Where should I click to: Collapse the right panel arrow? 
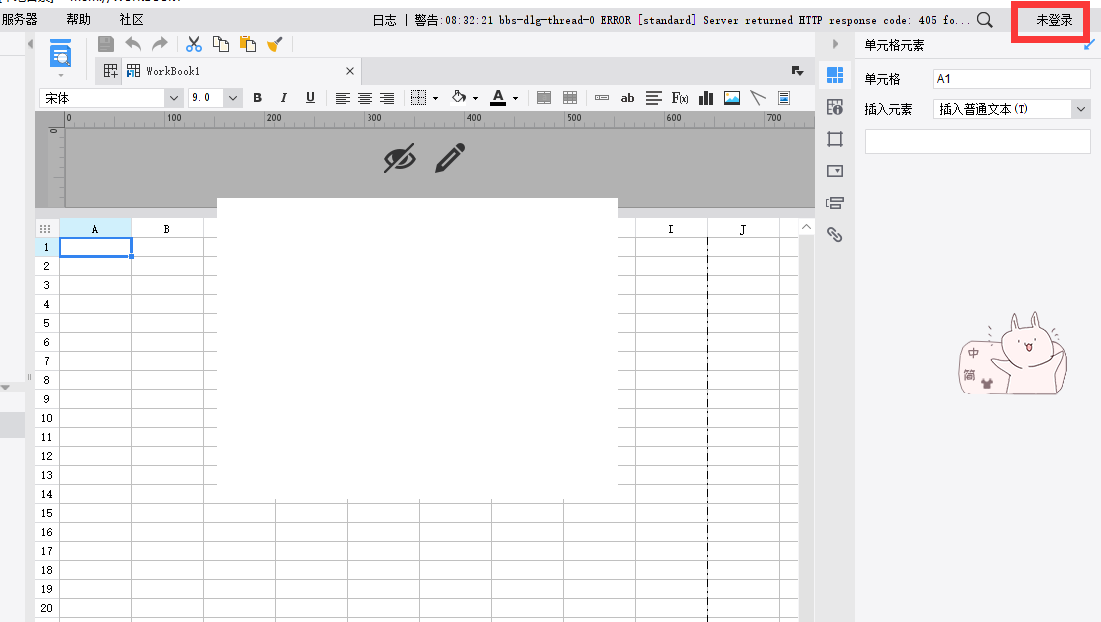(835, 44)
